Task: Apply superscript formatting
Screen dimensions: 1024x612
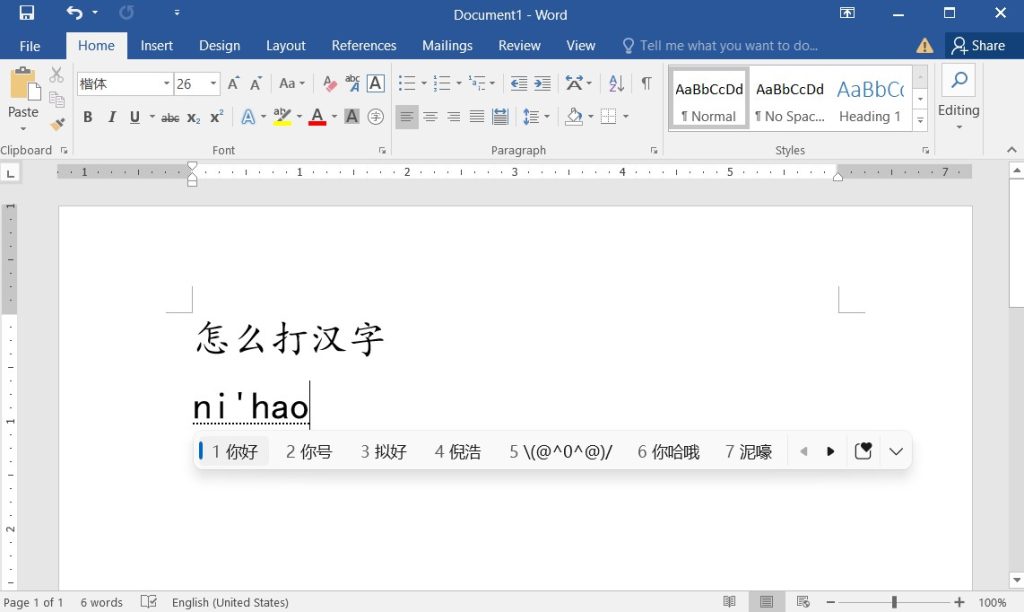Action: pos(215,117)
